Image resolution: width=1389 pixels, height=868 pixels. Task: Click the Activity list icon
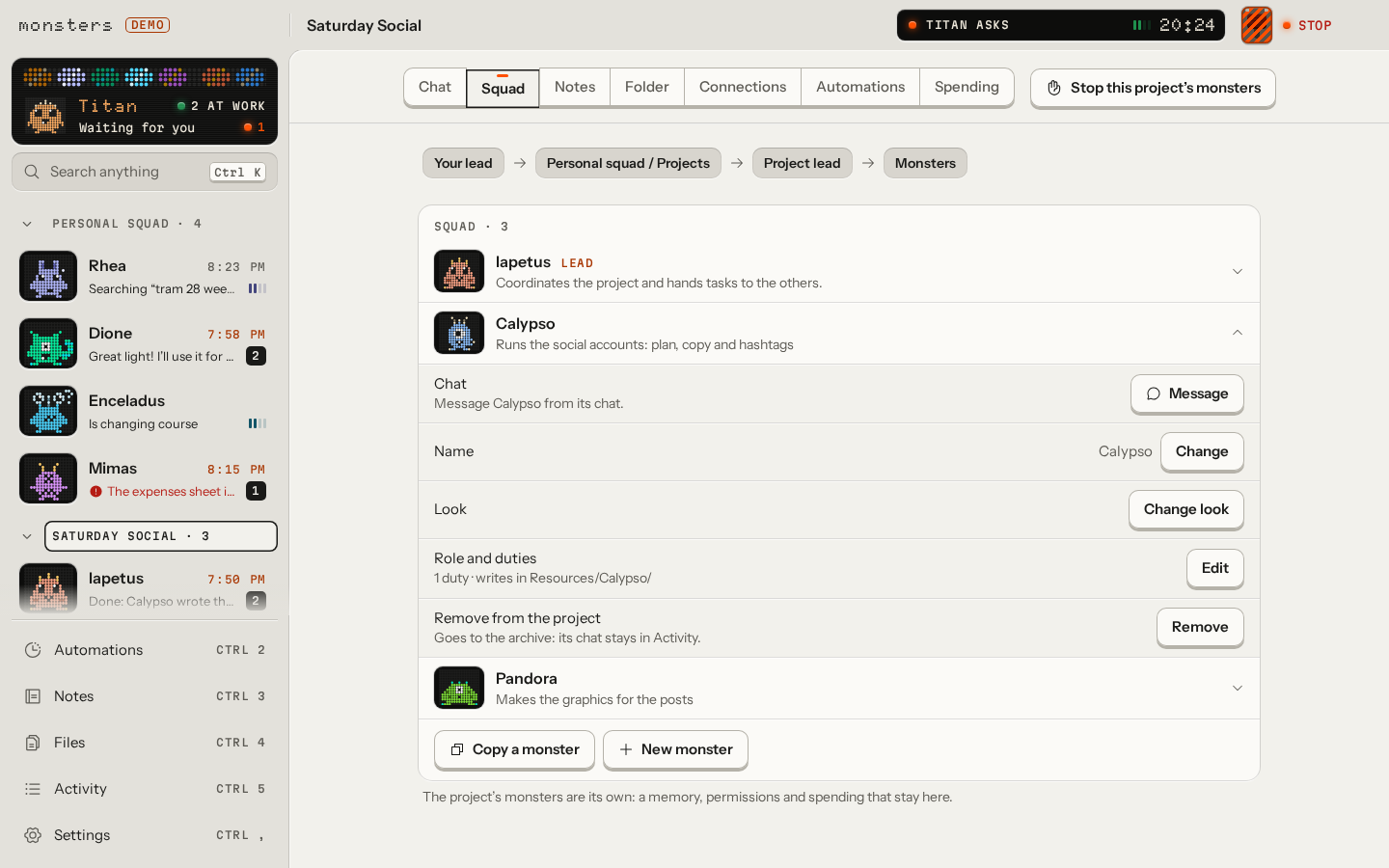tap(33, 789)
